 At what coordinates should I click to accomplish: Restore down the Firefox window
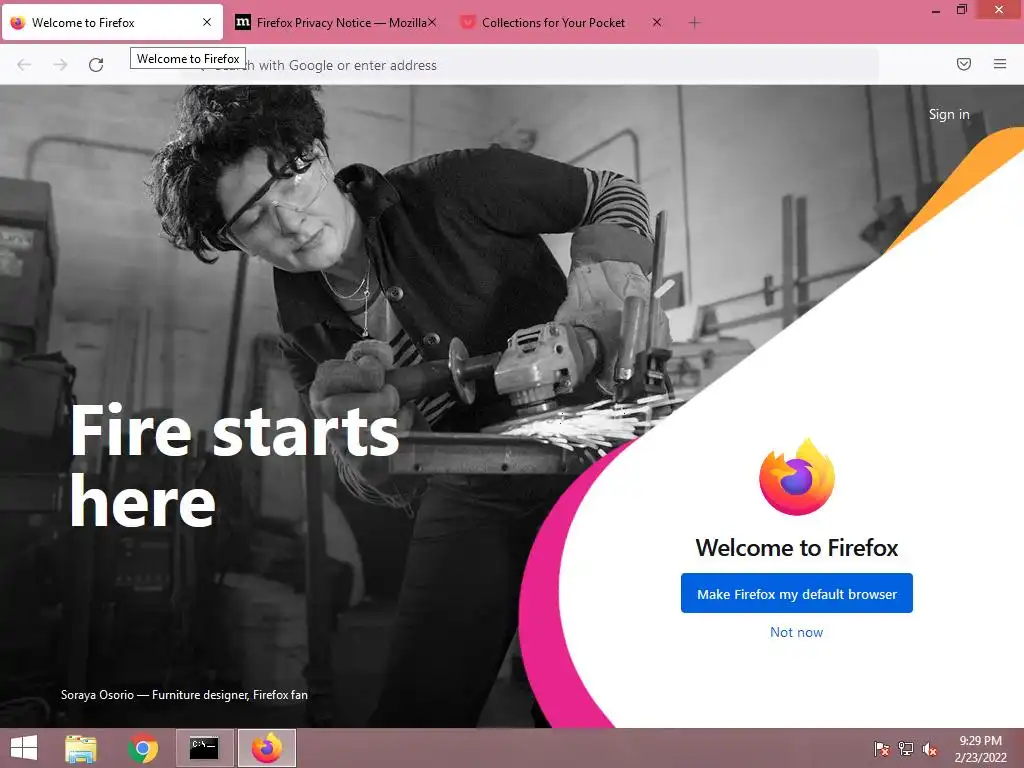pyautogui.click(x=962, y=9)
